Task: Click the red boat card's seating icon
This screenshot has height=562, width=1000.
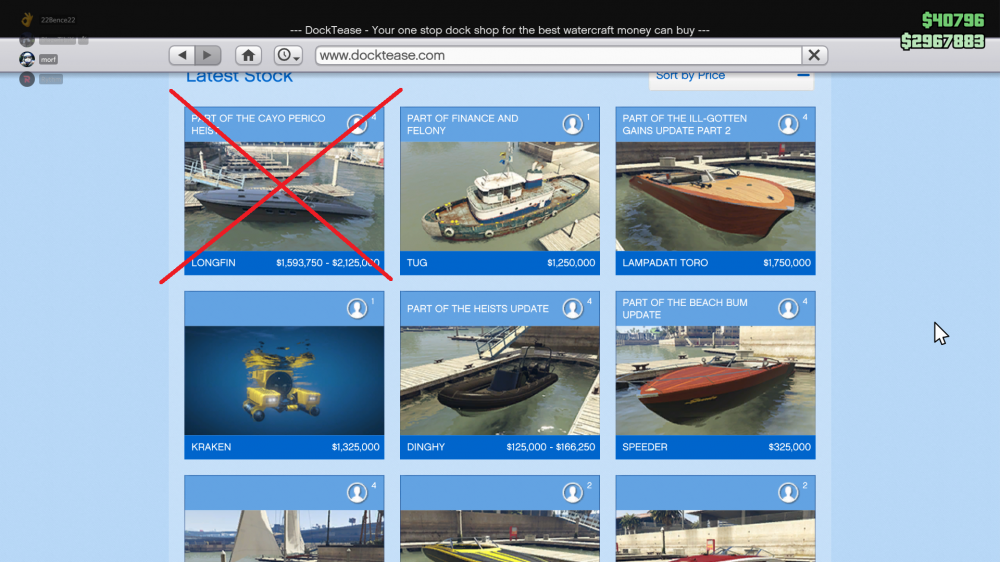Action: coord(788,492)
